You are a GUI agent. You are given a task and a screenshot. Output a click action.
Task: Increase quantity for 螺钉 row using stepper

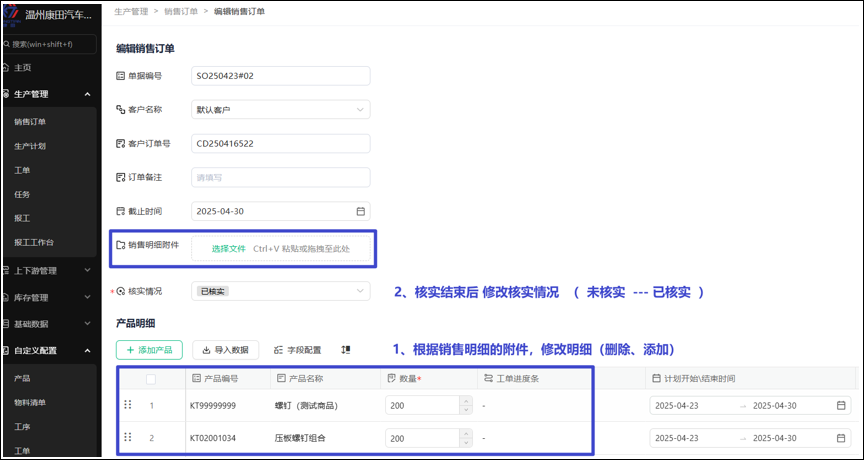click(464, 401)
